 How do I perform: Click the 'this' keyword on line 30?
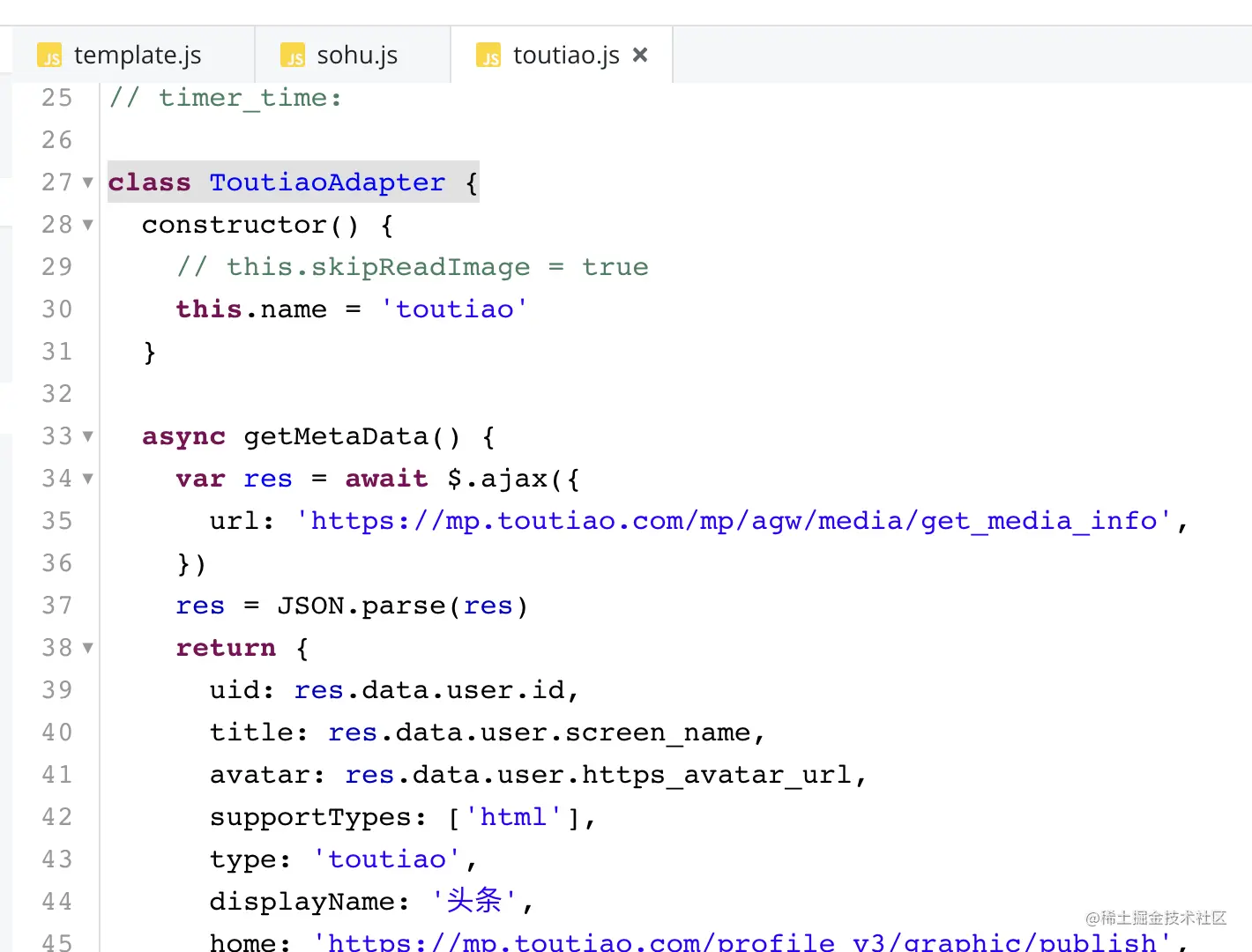[209, 309]
